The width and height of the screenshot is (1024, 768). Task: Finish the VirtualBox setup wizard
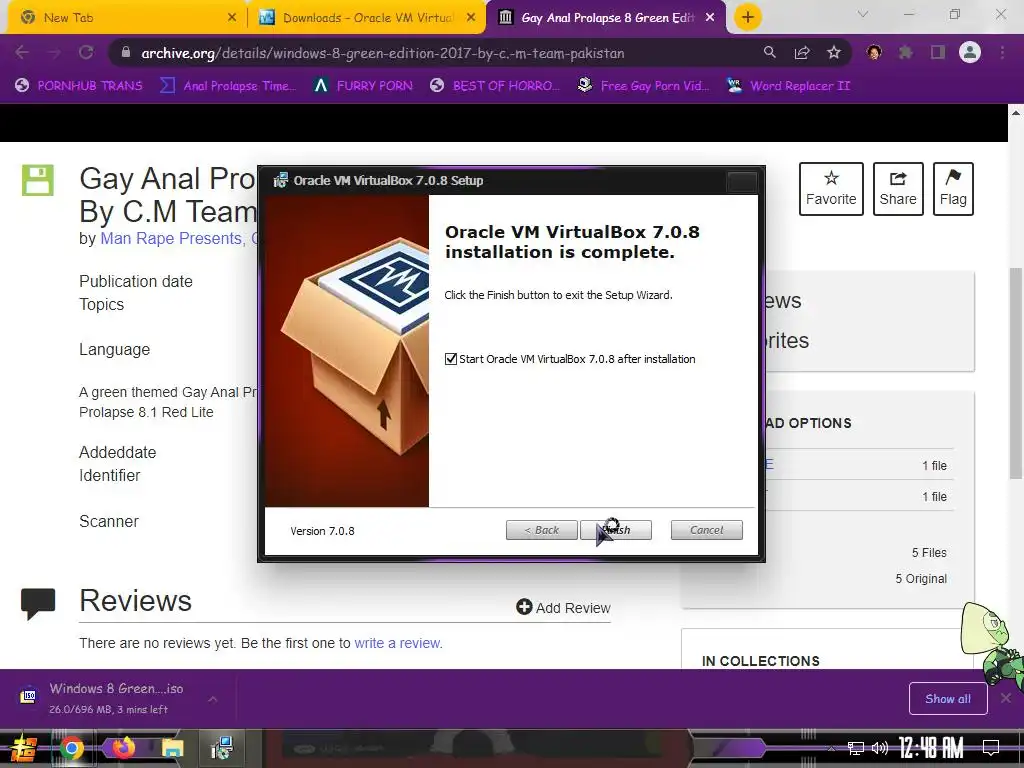616,530
